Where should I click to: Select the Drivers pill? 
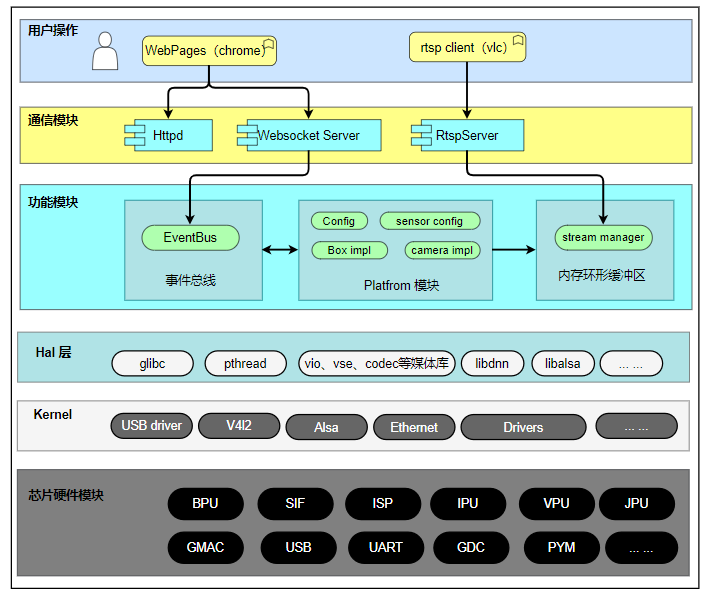coord(523,427)
